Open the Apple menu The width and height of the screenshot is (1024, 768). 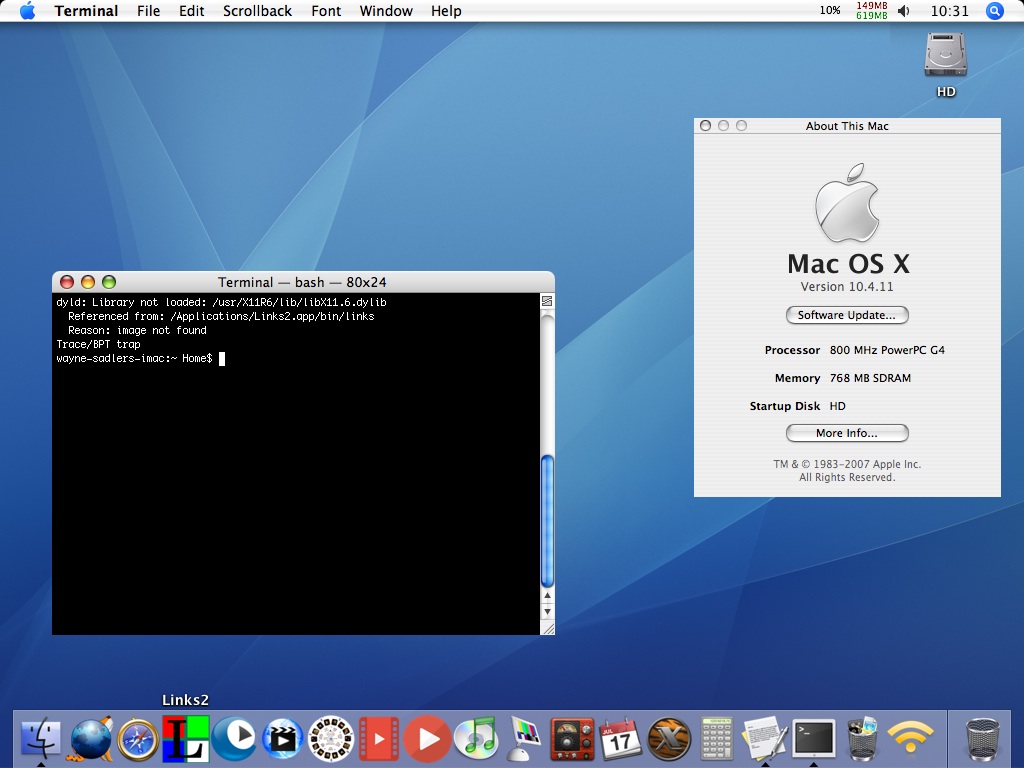(27, 11)
